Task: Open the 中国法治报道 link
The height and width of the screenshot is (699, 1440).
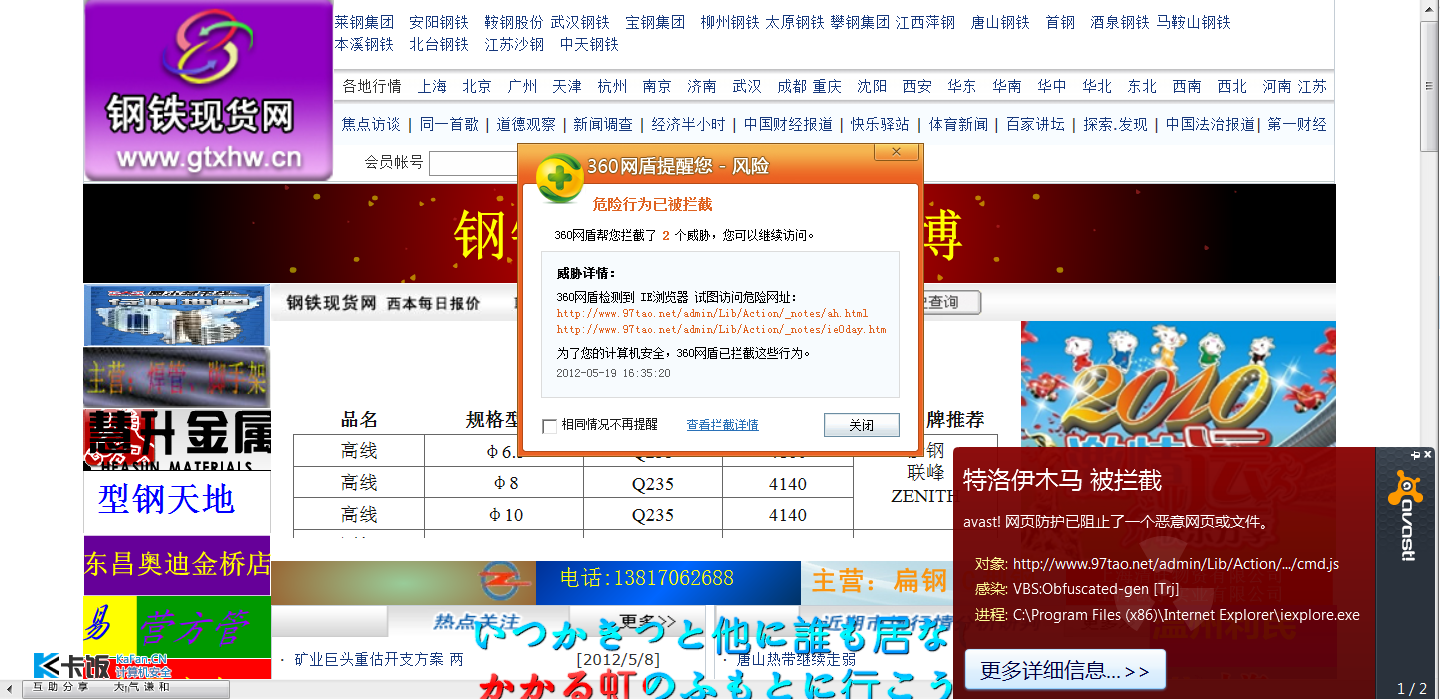Action: tap(1210, 124)
